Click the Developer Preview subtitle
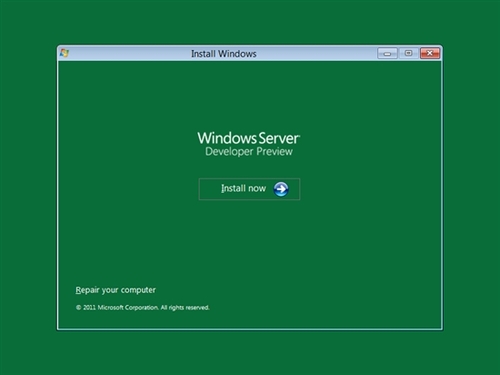 pos(249,152)
